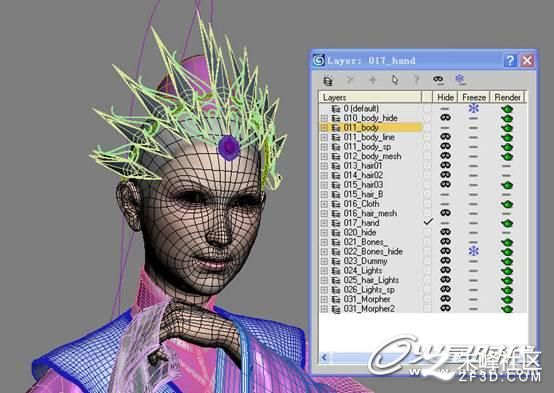The image size is (554, 393).
Task: Select the 015_hair_B layer name
Action: [363, 194]
